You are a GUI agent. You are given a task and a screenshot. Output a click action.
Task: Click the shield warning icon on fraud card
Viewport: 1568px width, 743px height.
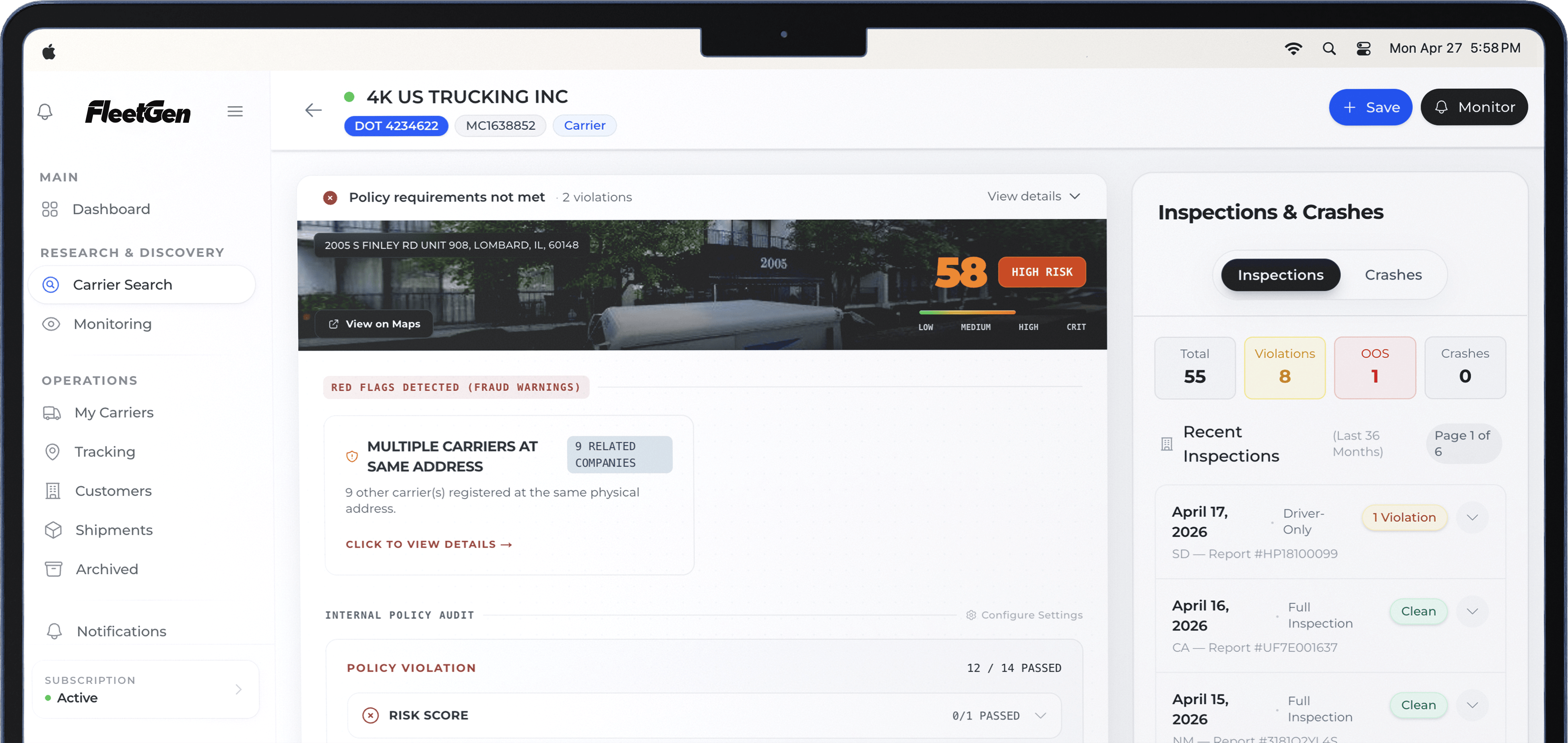coord(352,456)
